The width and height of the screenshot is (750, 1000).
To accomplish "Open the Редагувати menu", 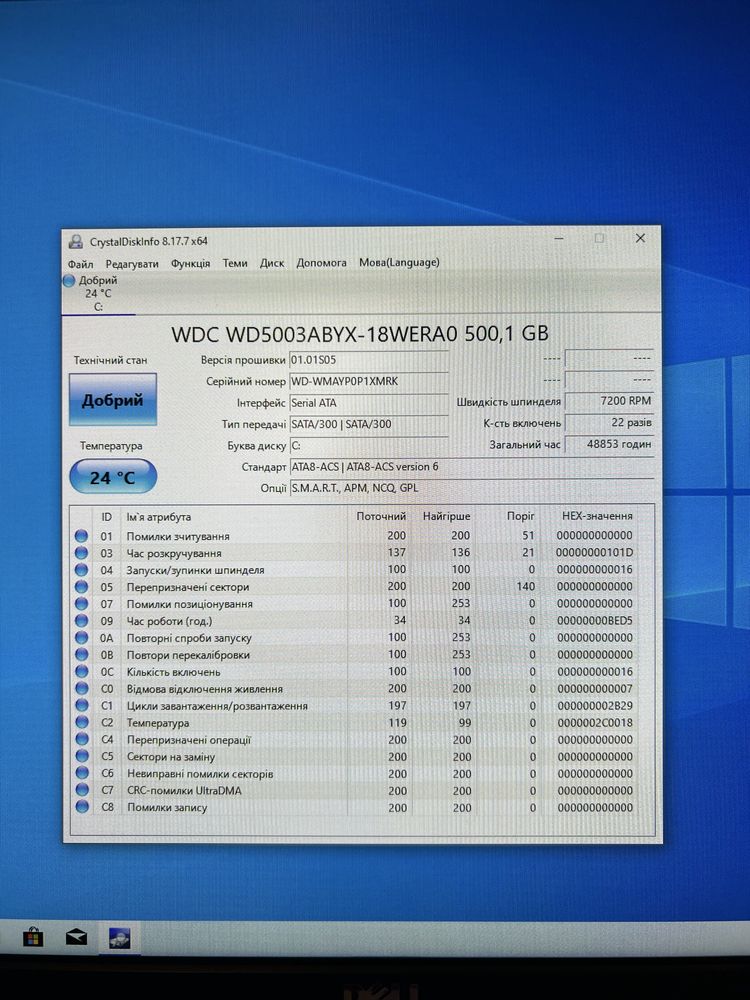I will pos(132,263).
